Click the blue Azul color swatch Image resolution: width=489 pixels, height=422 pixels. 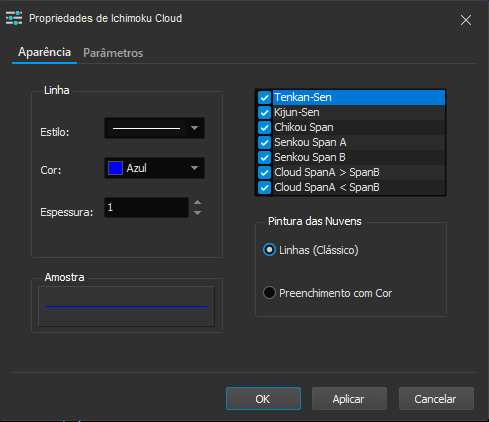click(115, 168)
